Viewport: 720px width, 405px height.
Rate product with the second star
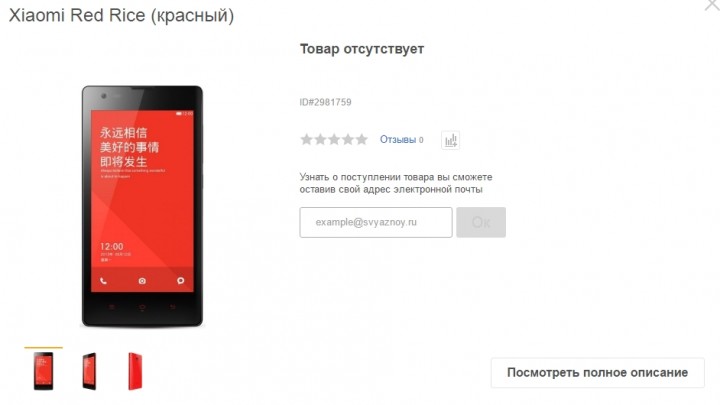pos(320,139)
